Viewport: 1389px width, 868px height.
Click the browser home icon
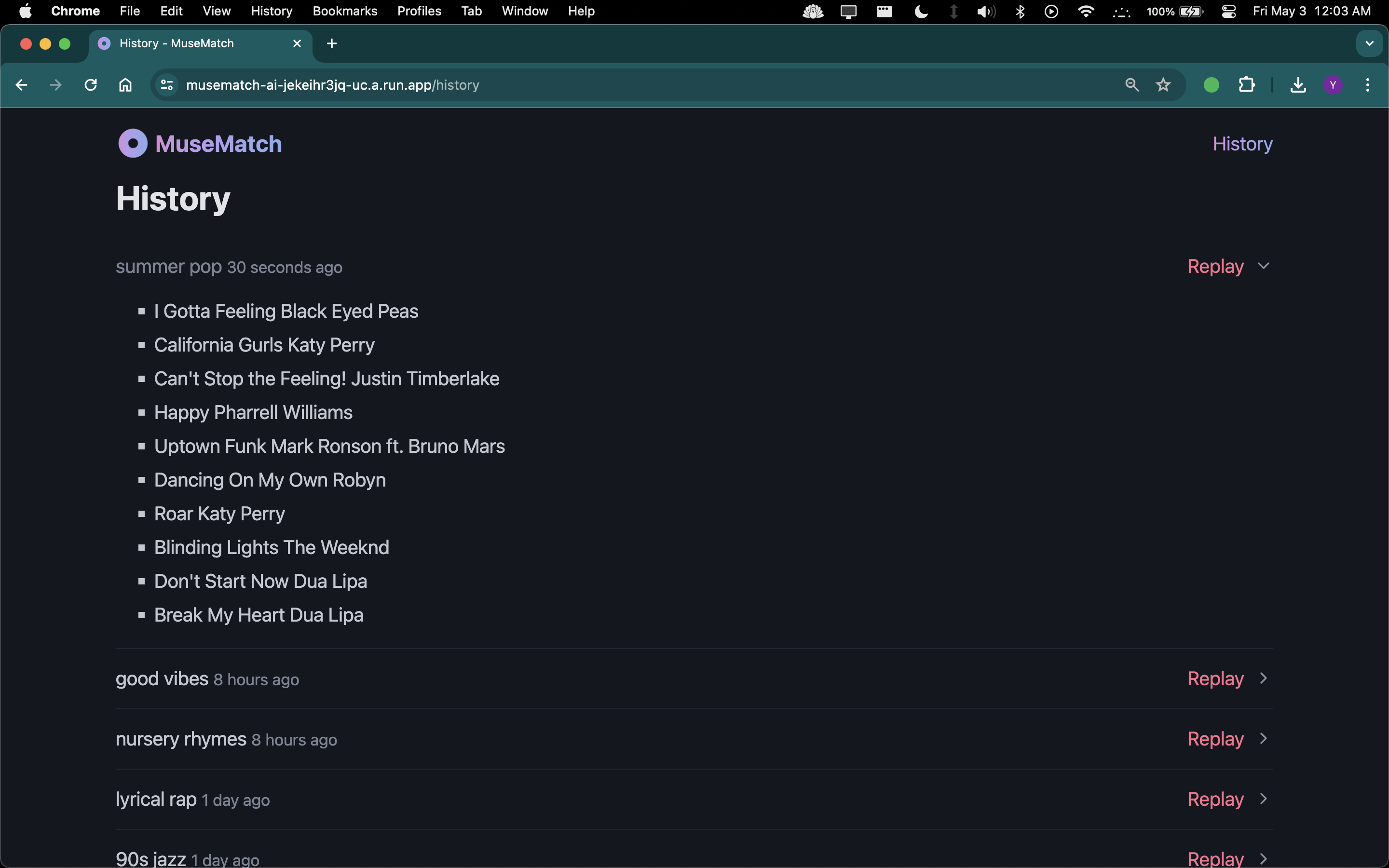pos(125,85)
